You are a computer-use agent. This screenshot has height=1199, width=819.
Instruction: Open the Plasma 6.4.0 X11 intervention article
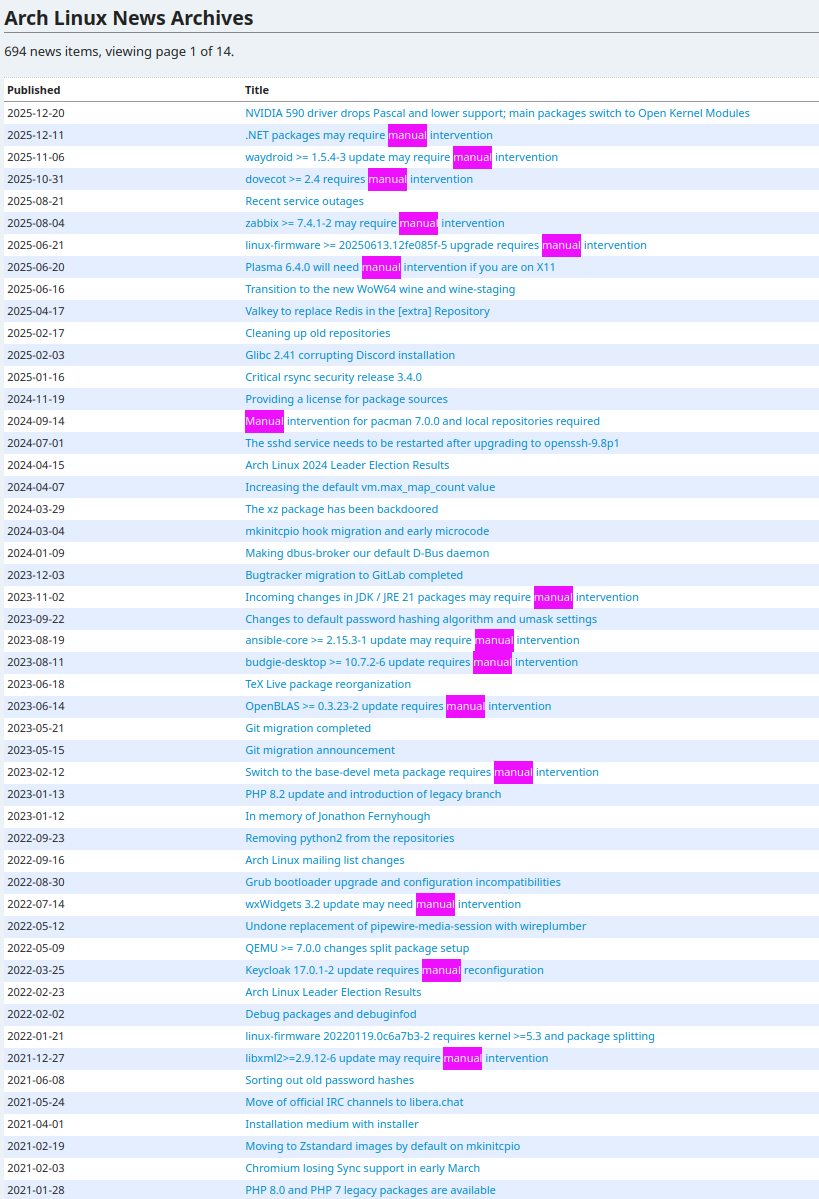[x=400, y=268]
